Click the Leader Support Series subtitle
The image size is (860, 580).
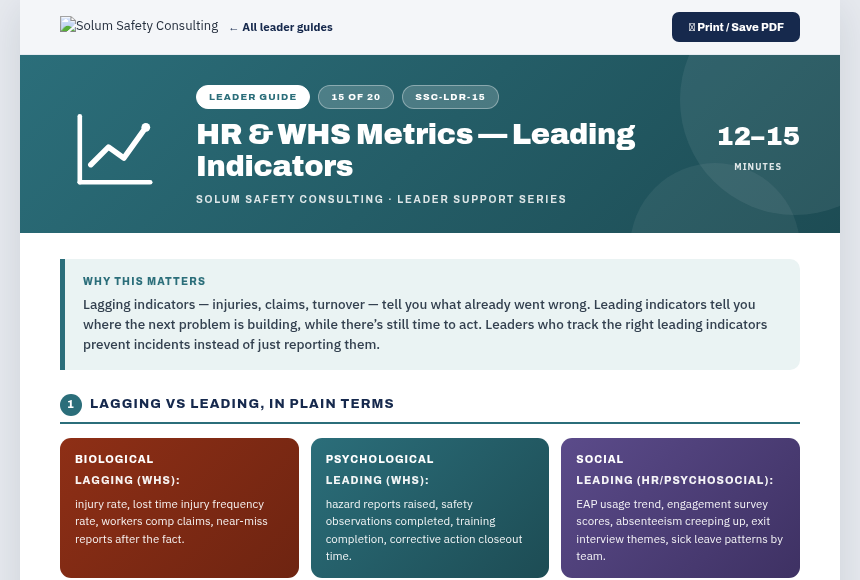pos(381,199)
